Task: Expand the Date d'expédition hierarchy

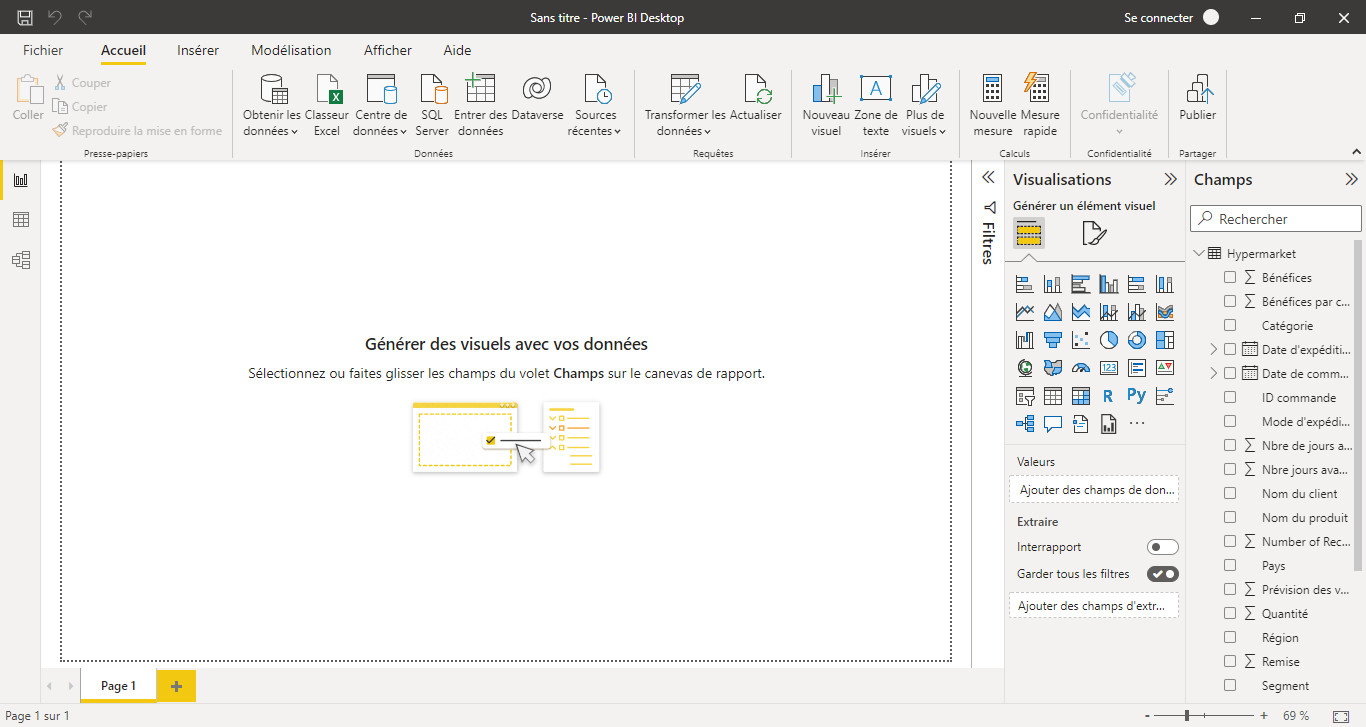Action: click(1214, 350)
